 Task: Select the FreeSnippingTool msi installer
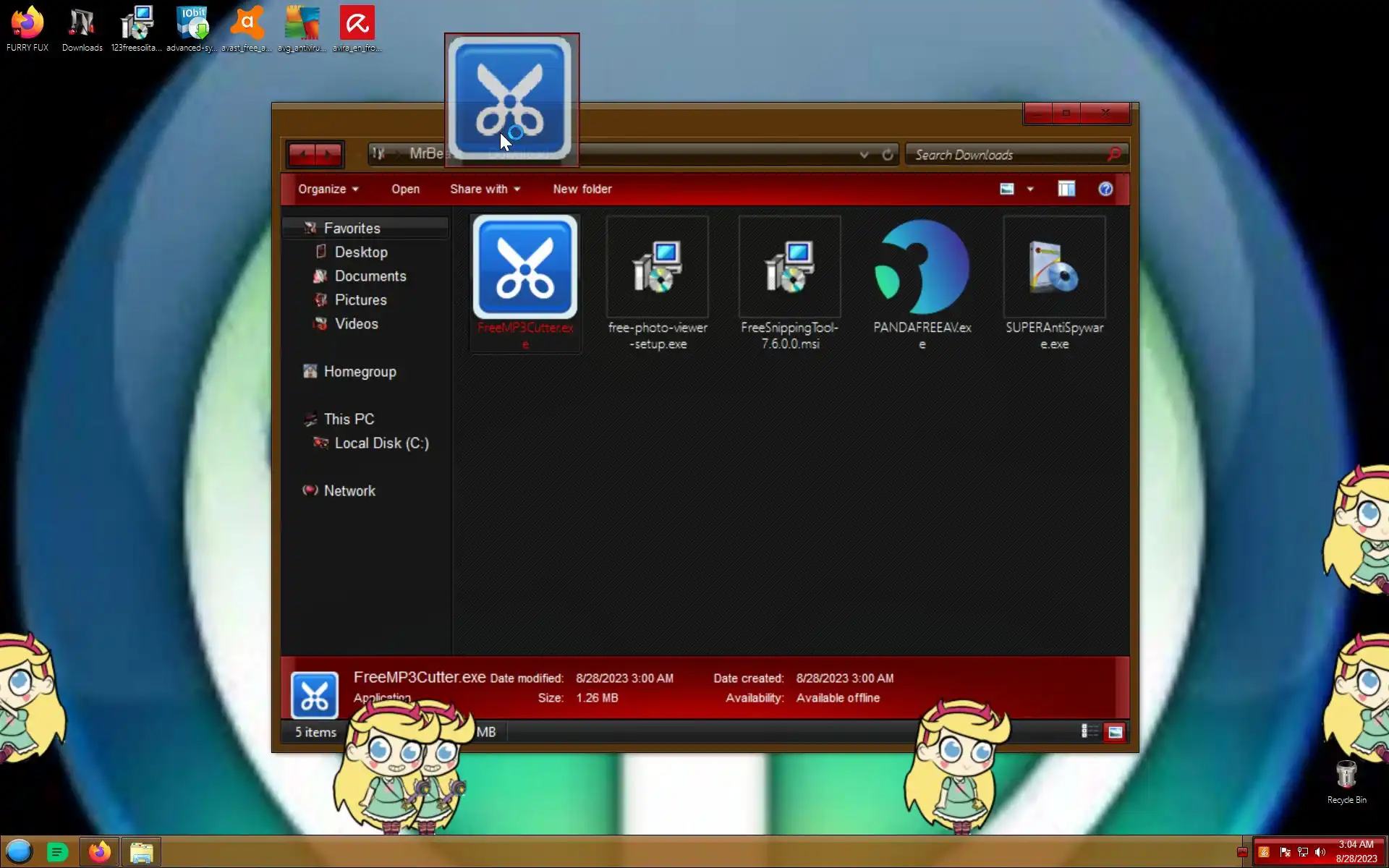pos(789,269)
